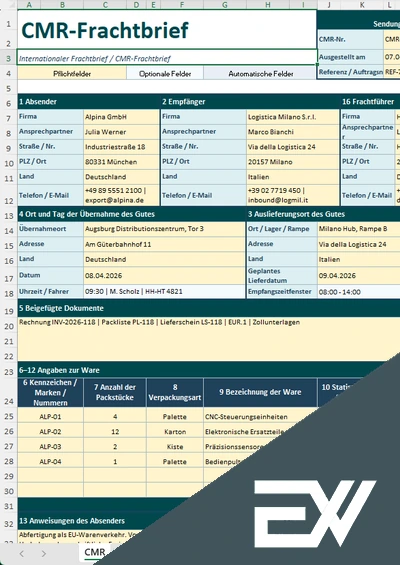Click column header '9 Bezeichnung der Ware'
This screenshot has width=400, height=565.
point(260,392)
